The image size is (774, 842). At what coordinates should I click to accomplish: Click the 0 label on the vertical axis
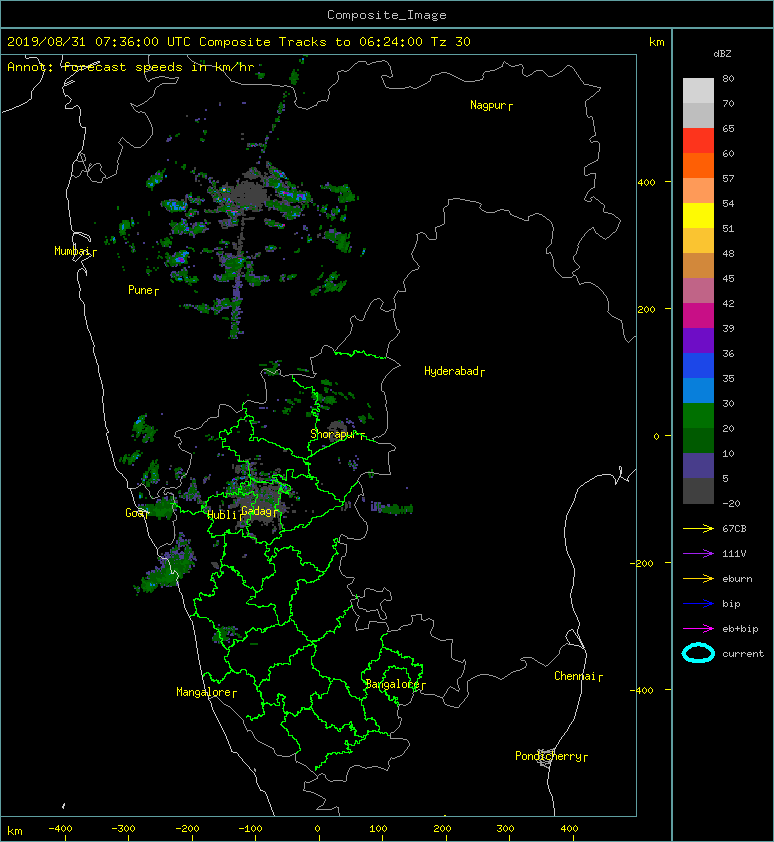656,436
